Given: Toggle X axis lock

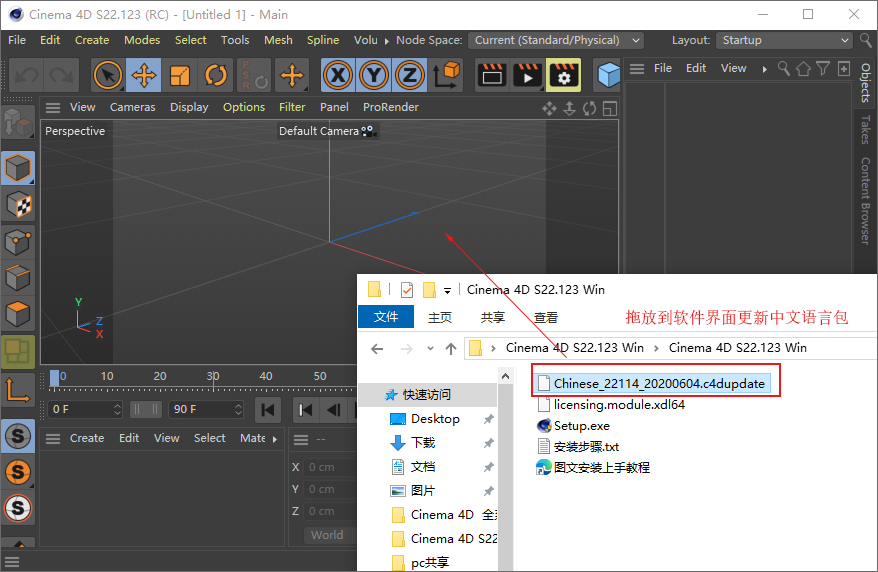Looking at the screenshot, I should (339, 75).
